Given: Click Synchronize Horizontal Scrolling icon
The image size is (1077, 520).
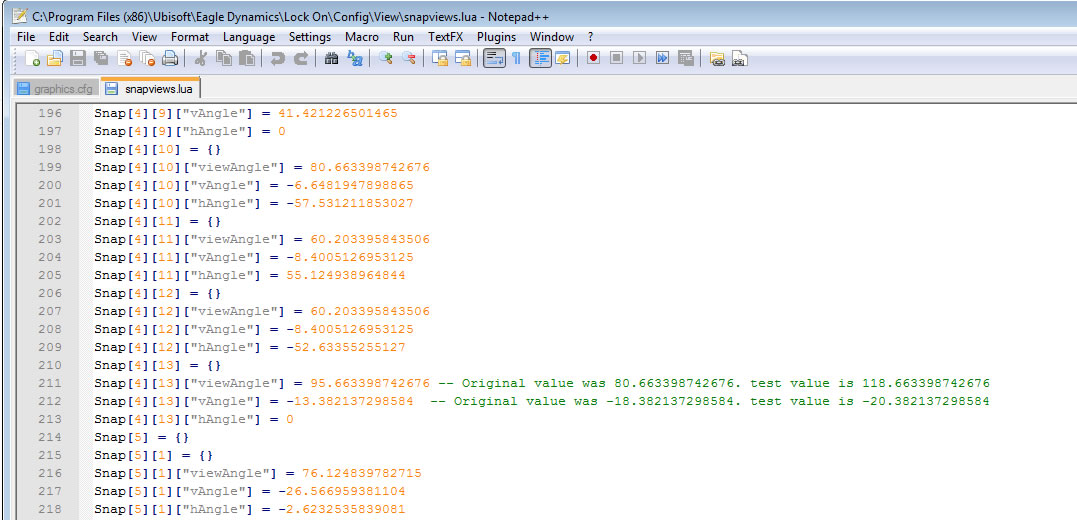Looking at the screenshot, I should 463,58.
